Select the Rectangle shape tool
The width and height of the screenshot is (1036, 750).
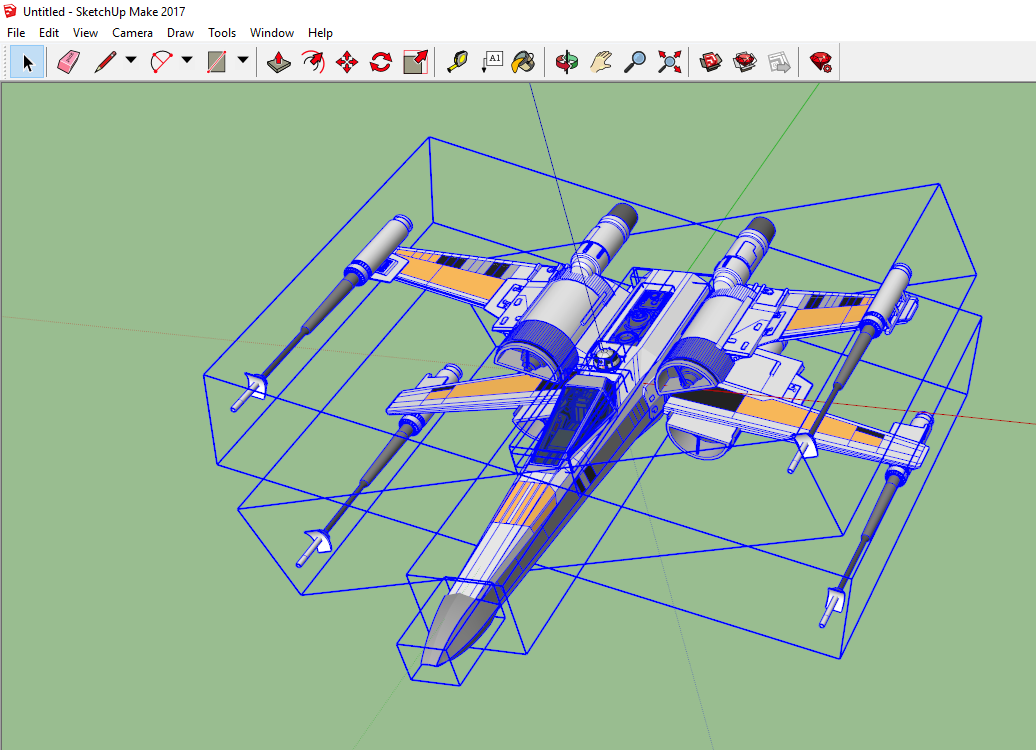click(217, 62)
